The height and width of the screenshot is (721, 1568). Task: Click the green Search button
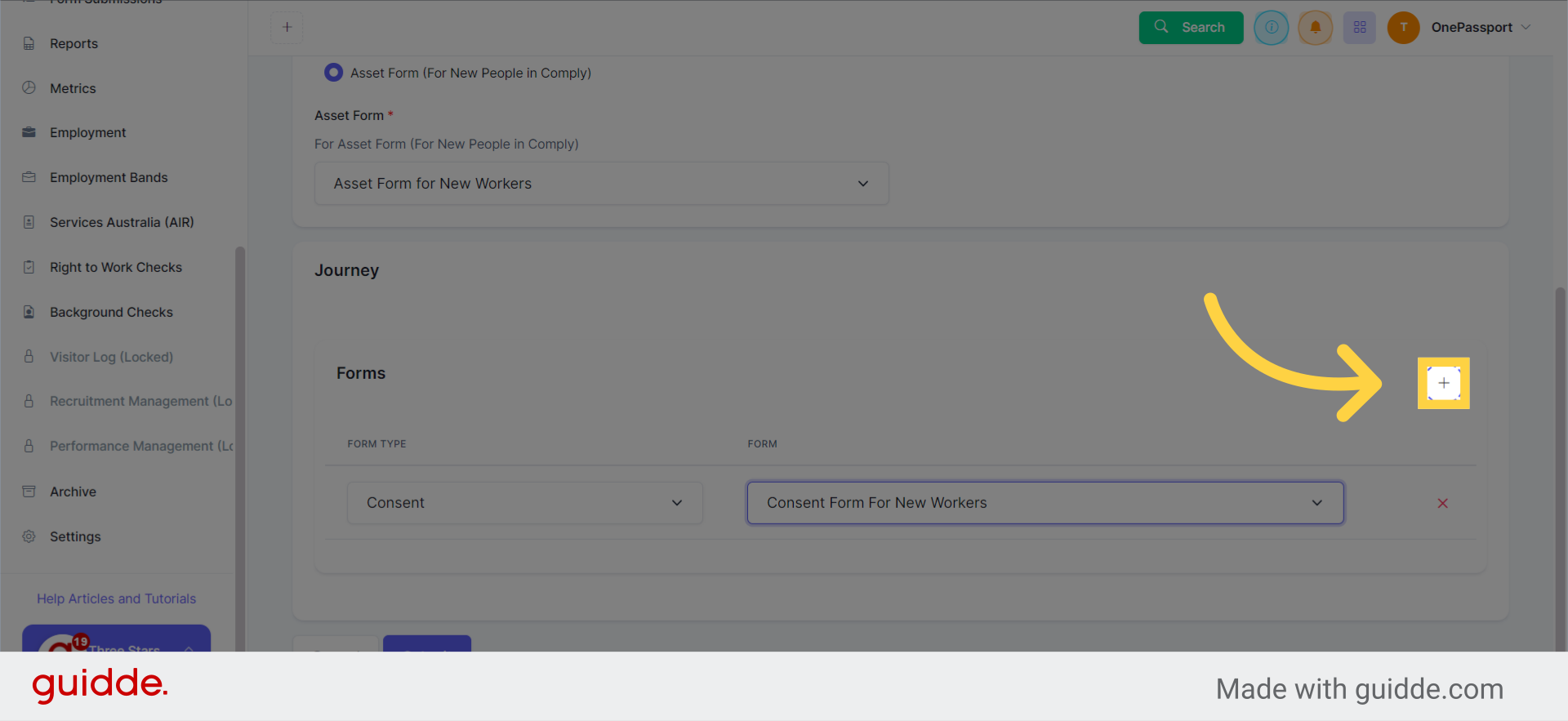[1191, 28]
